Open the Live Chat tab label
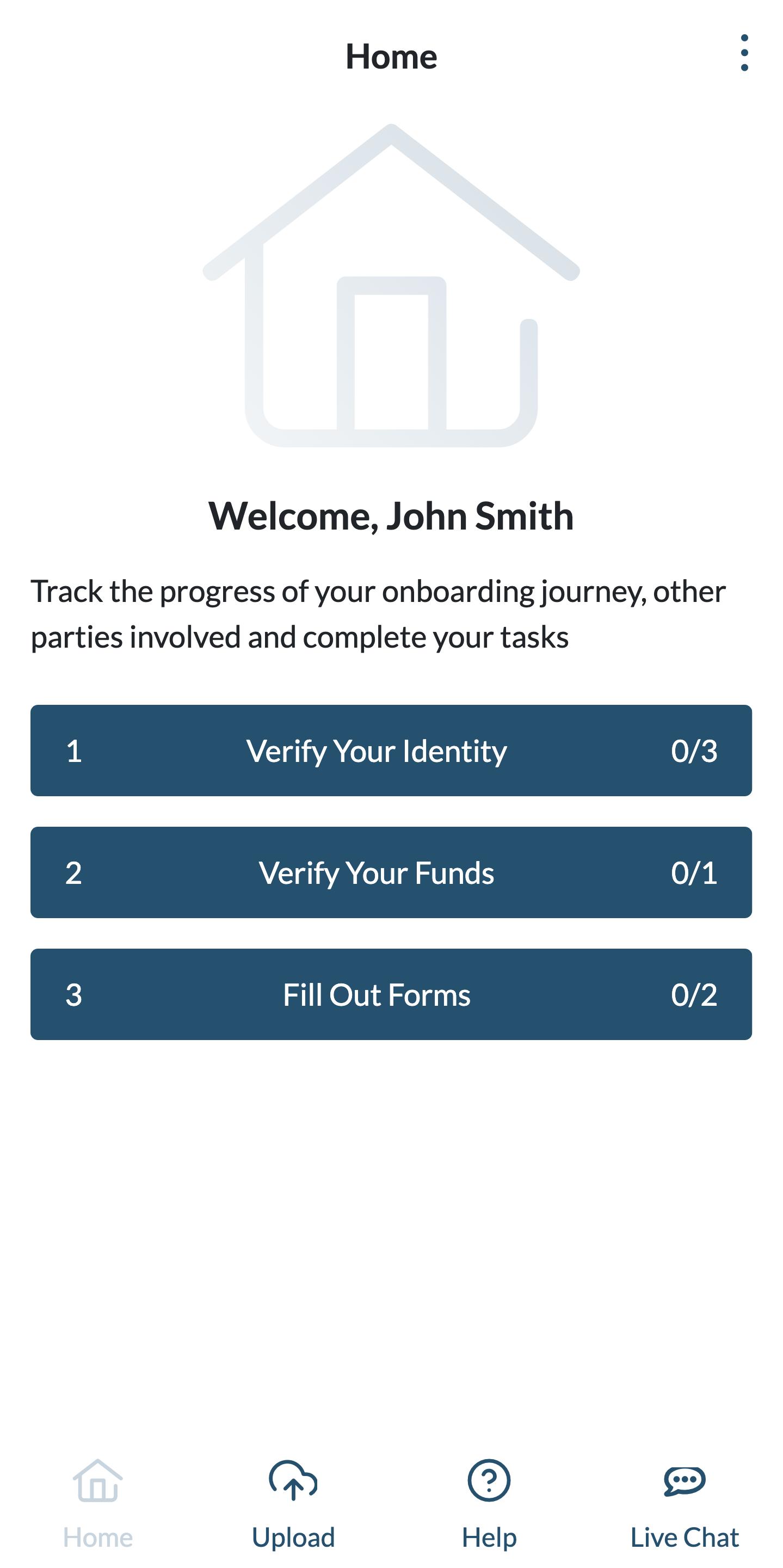Image resolution: width=783 pixels, height=1568 pixels. 685,1538
